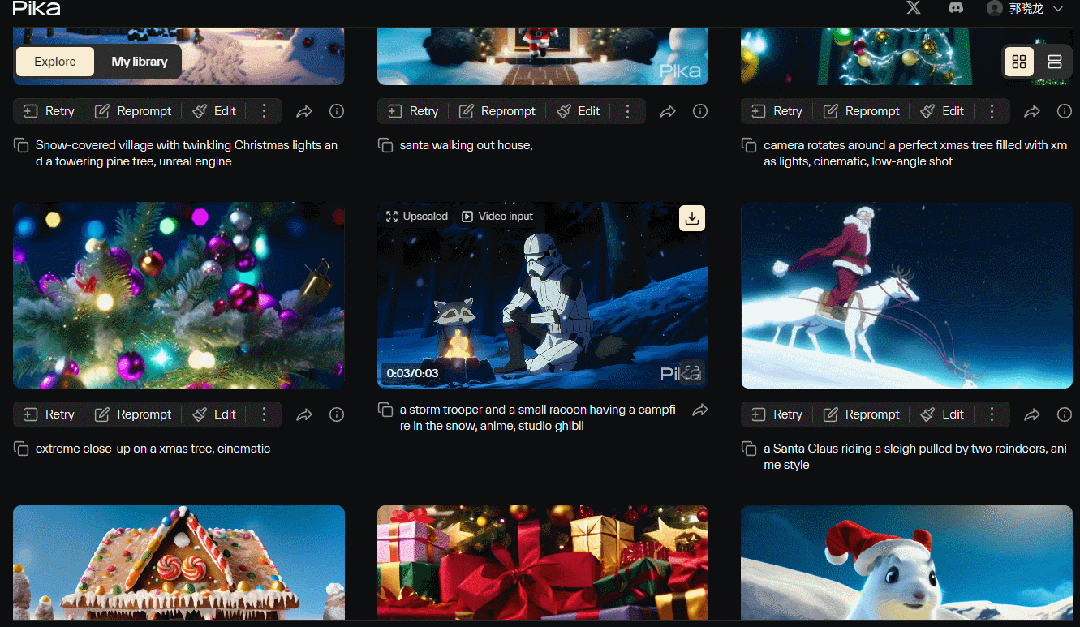Show info for snow-covered village video
The height and width of the screenshot is (627, 1080).
(x=336, y=111)
